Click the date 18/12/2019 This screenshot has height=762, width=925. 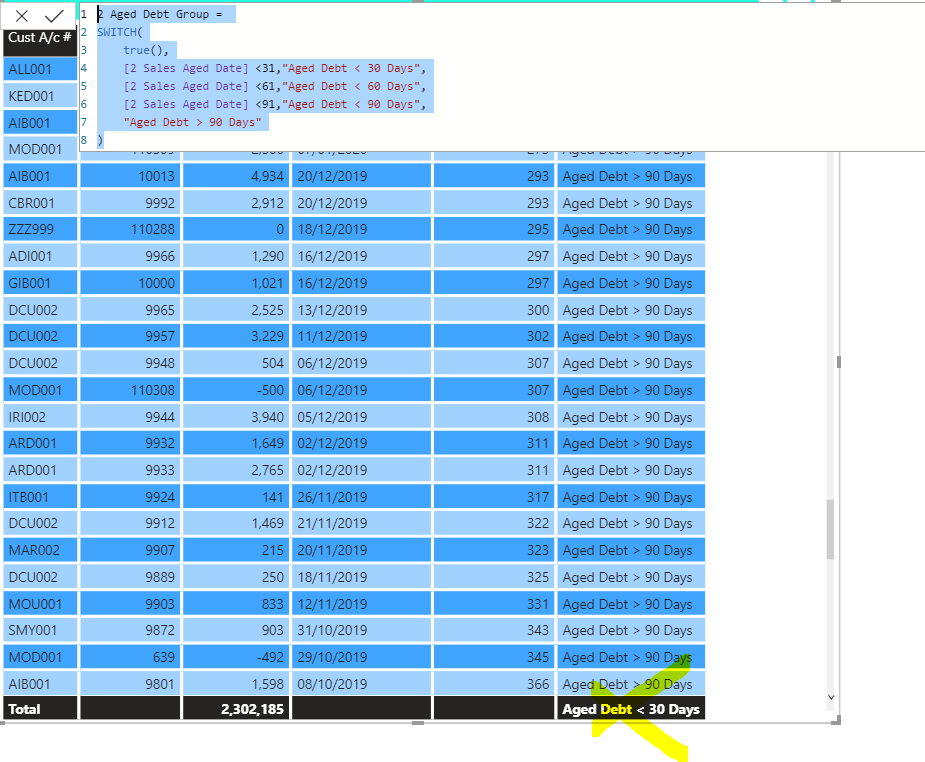(361, 229)
